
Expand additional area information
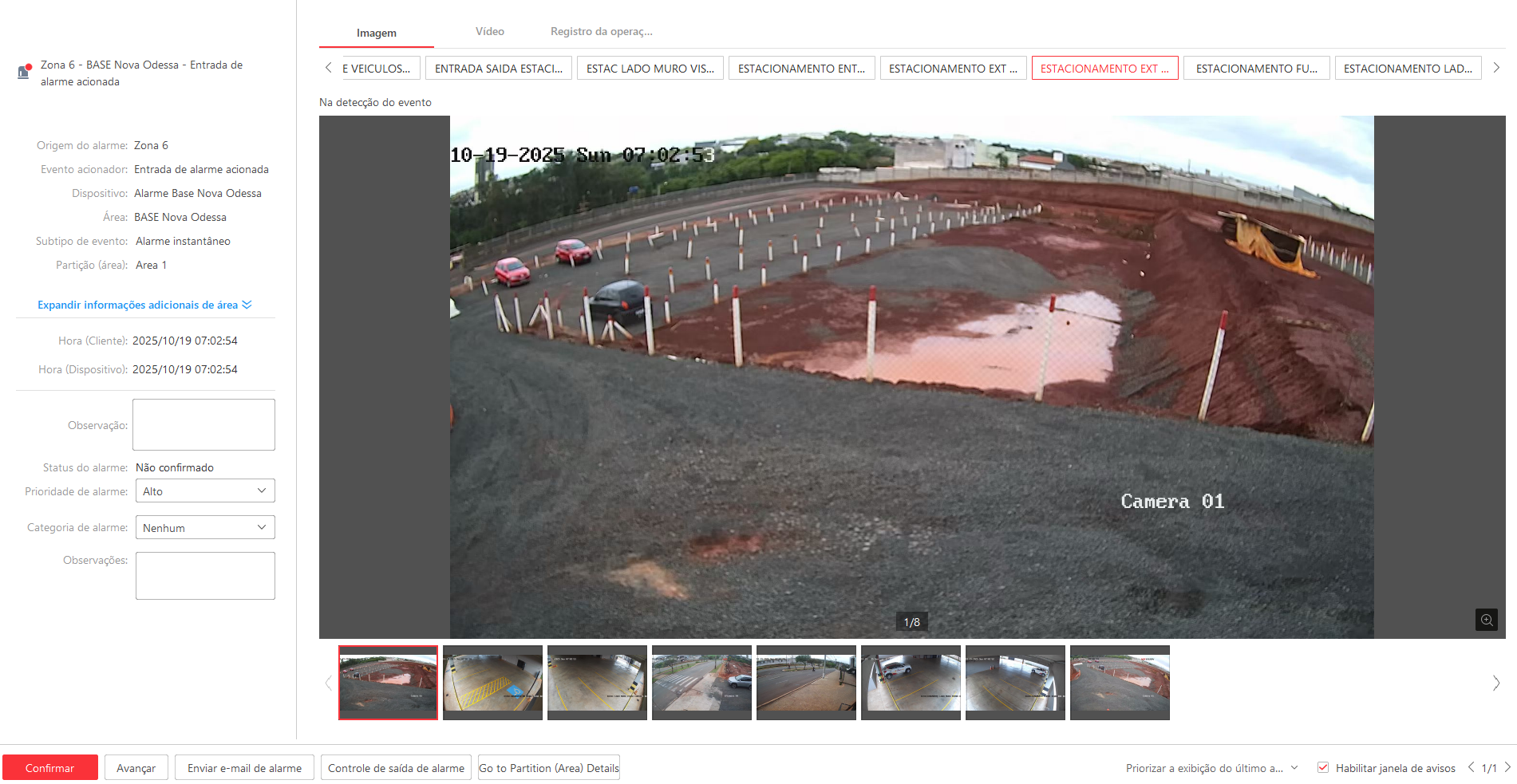144,305
